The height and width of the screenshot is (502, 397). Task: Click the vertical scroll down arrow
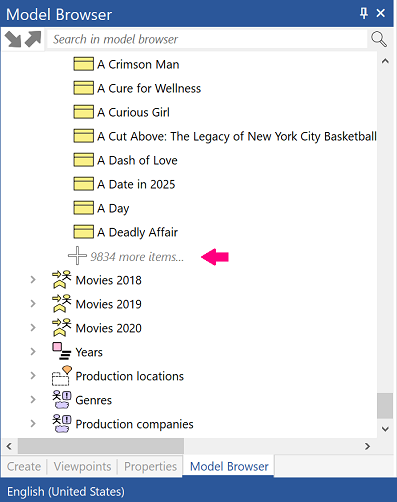click(x=385, y=429)
